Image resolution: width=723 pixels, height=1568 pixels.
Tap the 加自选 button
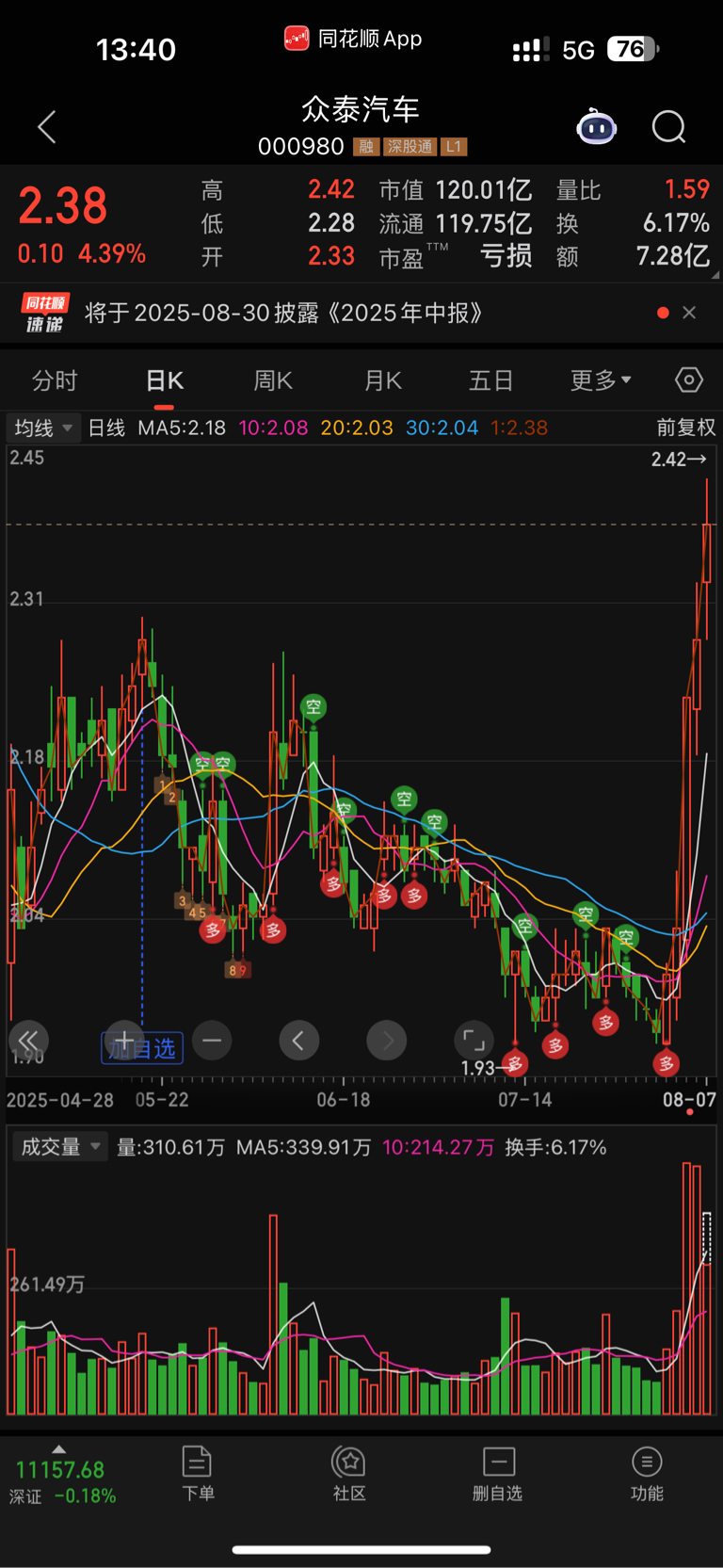coord(142,1048)
